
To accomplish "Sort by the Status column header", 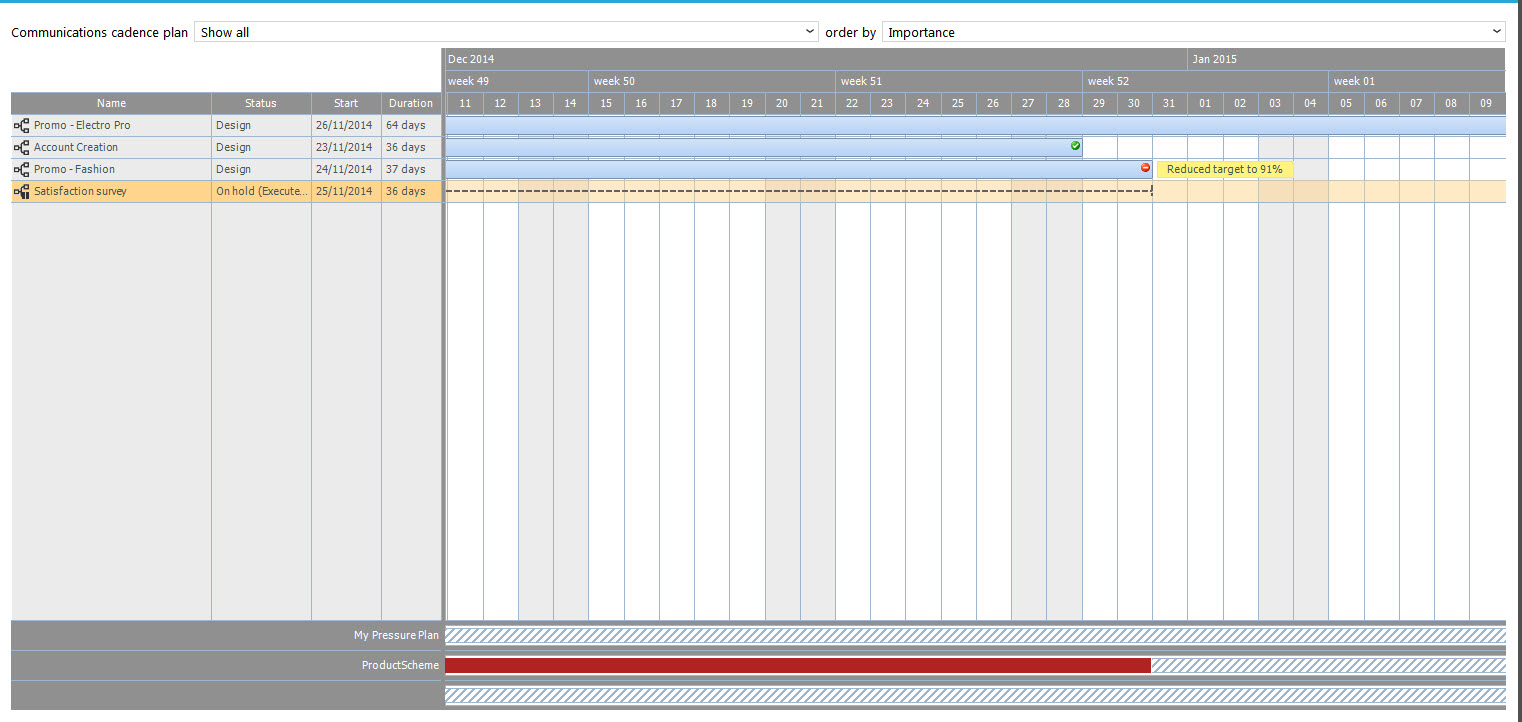I will (261, 103).
